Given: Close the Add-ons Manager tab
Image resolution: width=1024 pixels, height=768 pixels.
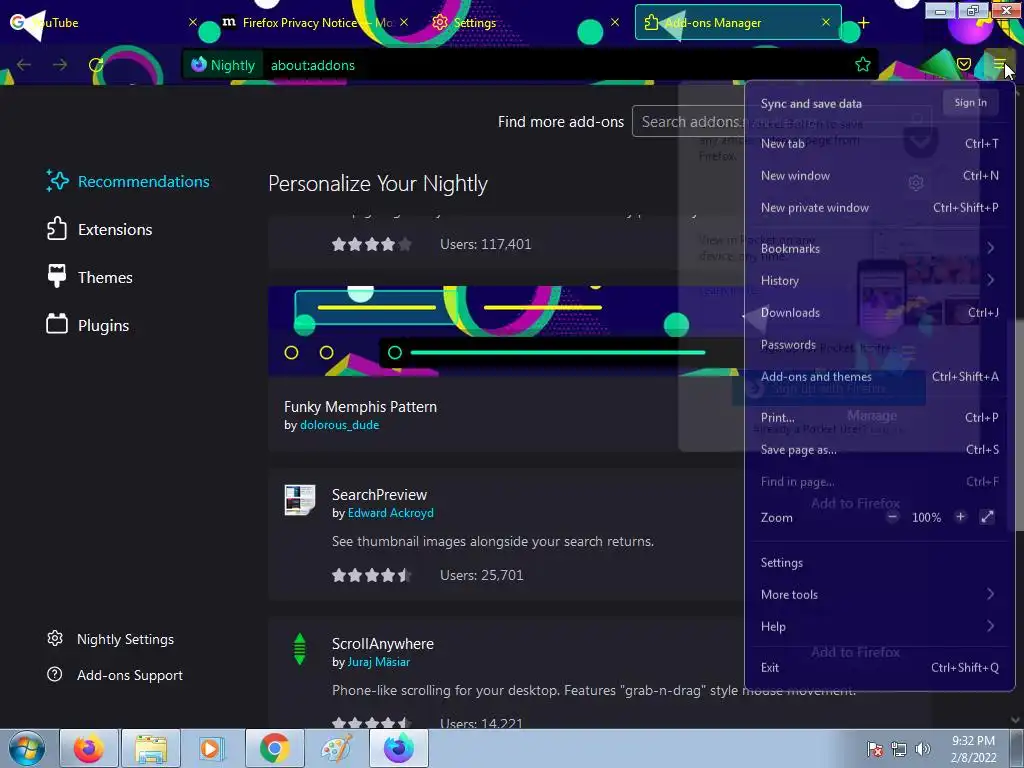Looking at the screenshot, I should tap(826, 22).
